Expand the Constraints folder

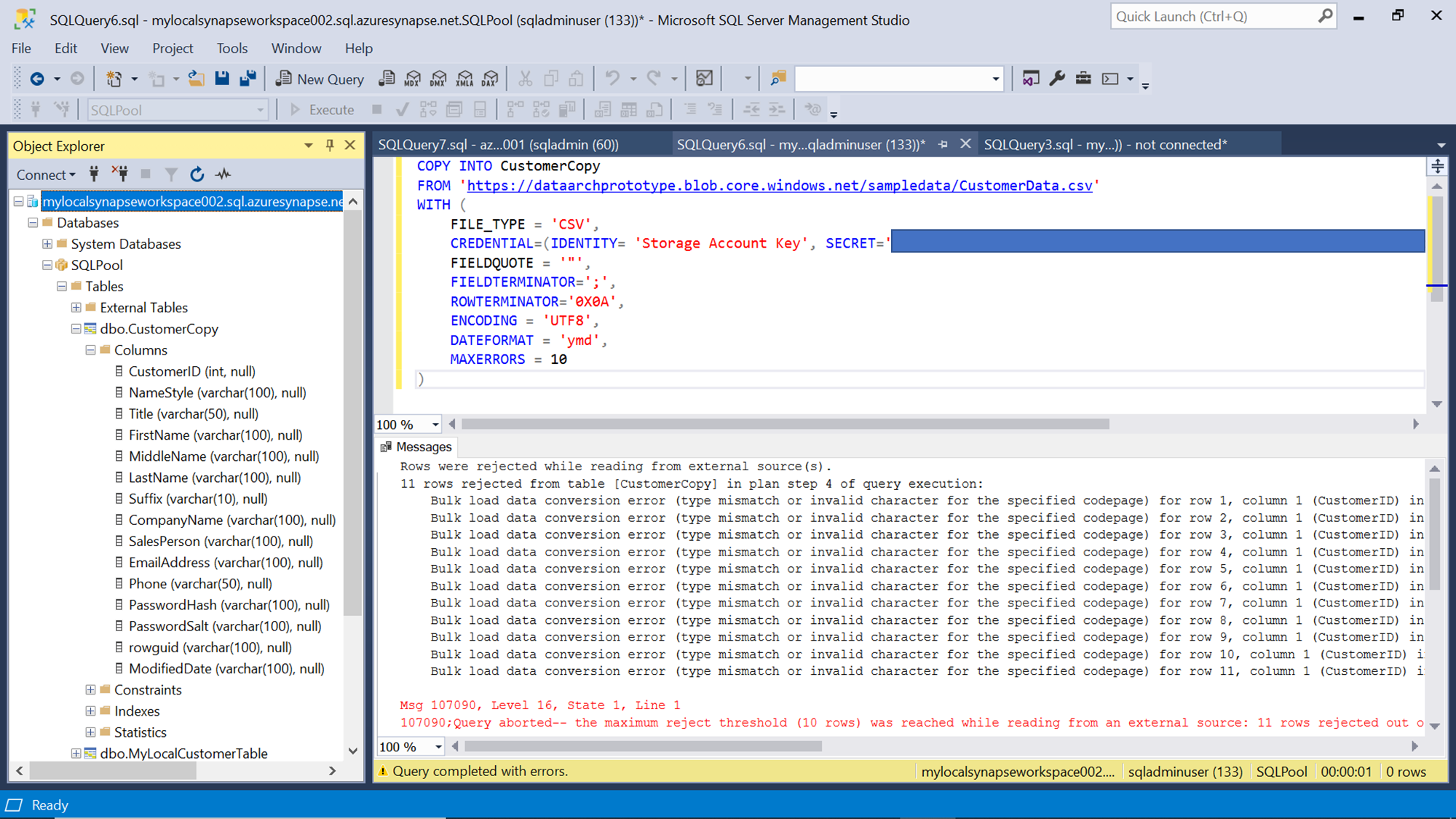point(90,690)
